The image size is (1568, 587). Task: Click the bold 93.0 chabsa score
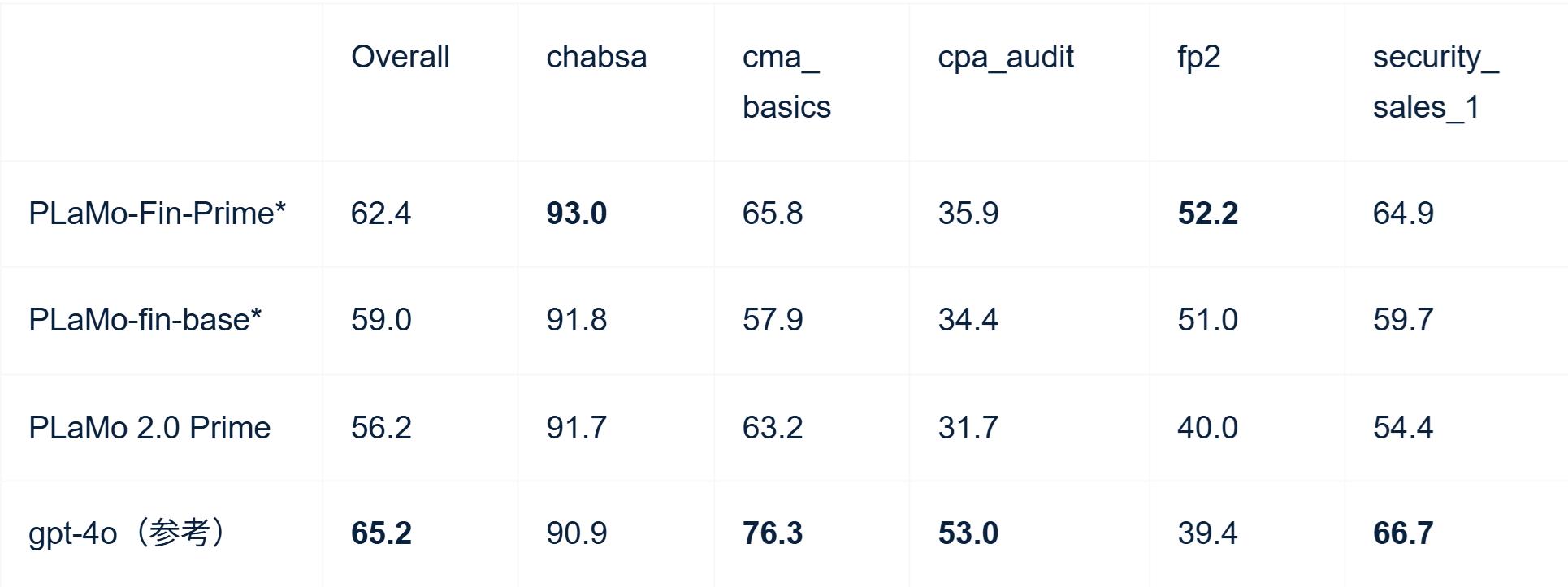[576, 214]
